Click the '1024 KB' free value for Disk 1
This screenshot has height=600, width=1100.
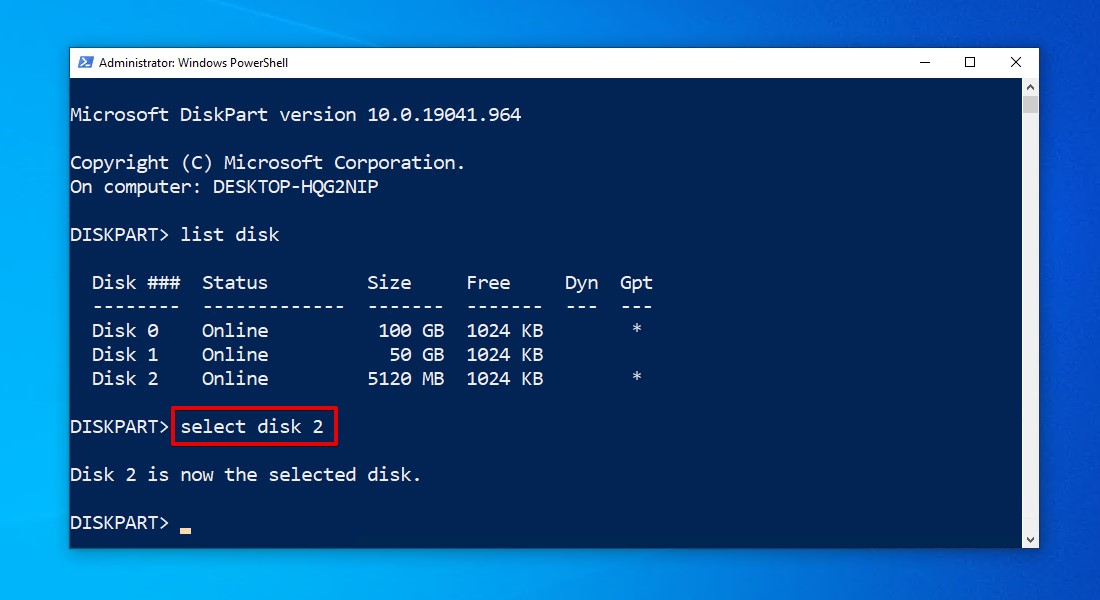tap(505, 354)
